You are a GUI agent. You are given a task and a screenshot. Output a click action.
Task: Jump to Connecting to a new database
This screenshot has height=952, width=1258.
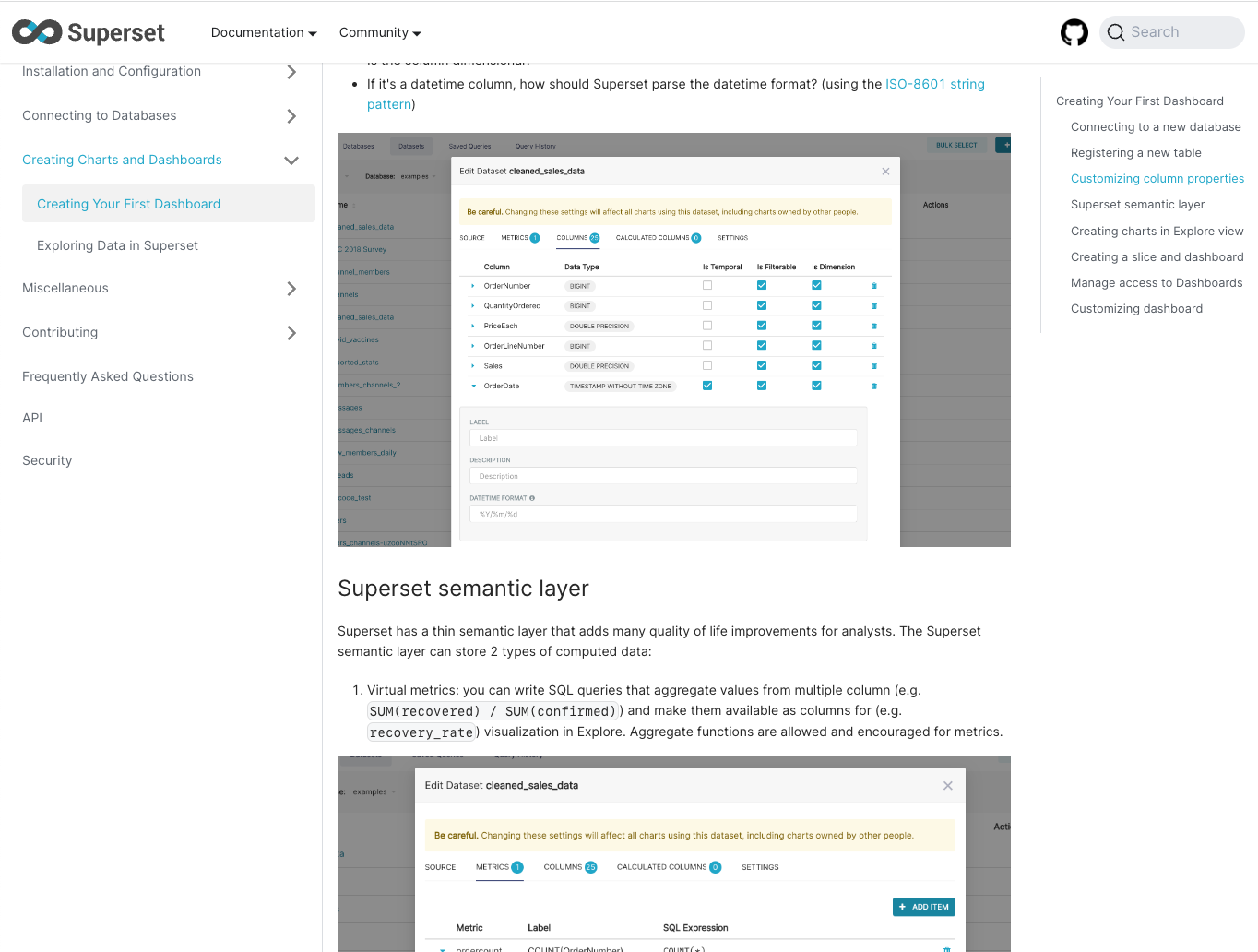[x=1156, y=127]
